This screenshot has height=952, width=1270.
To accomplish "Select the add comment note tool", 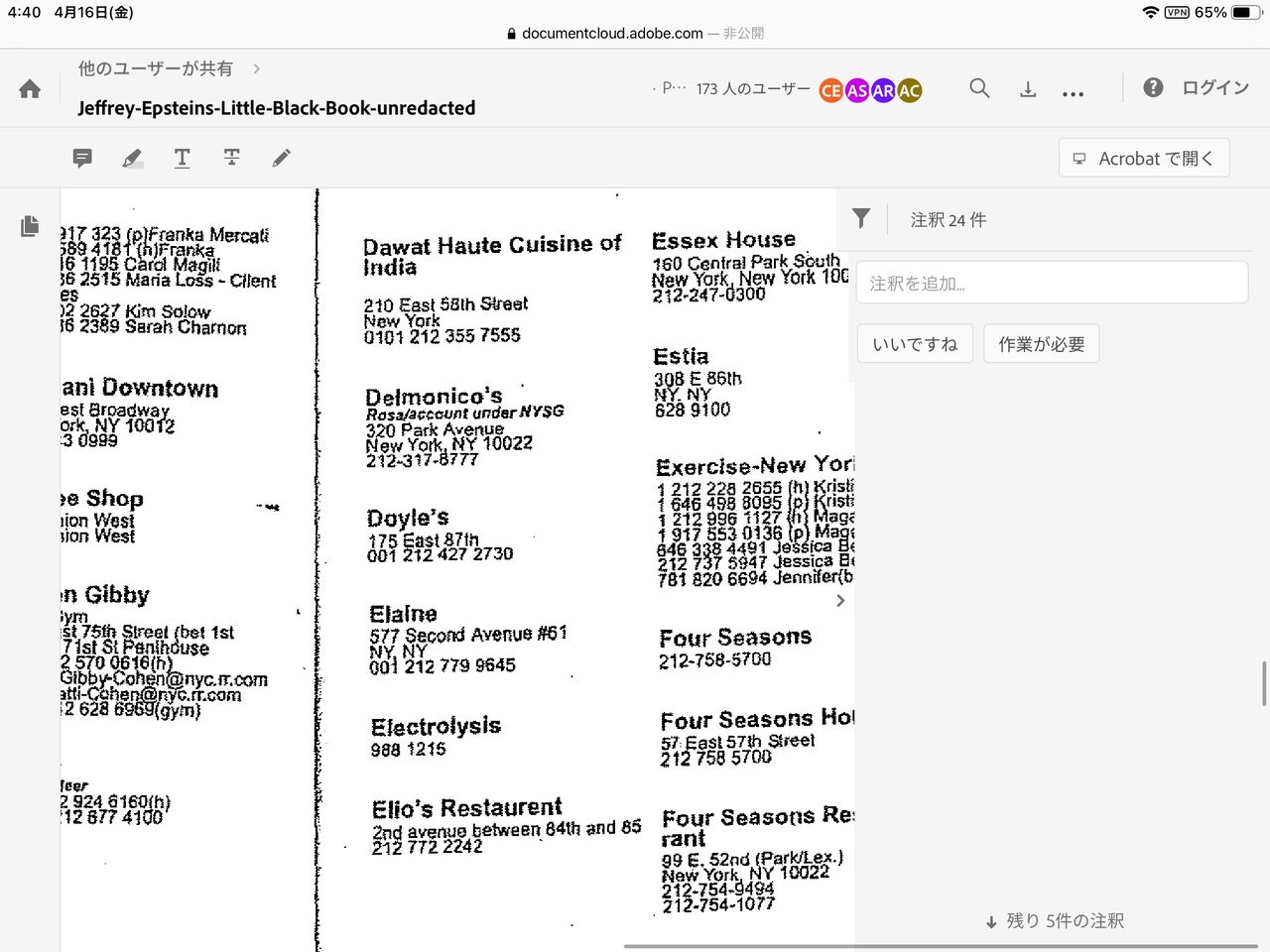I will pyautogui.click(x=82, y=158).
